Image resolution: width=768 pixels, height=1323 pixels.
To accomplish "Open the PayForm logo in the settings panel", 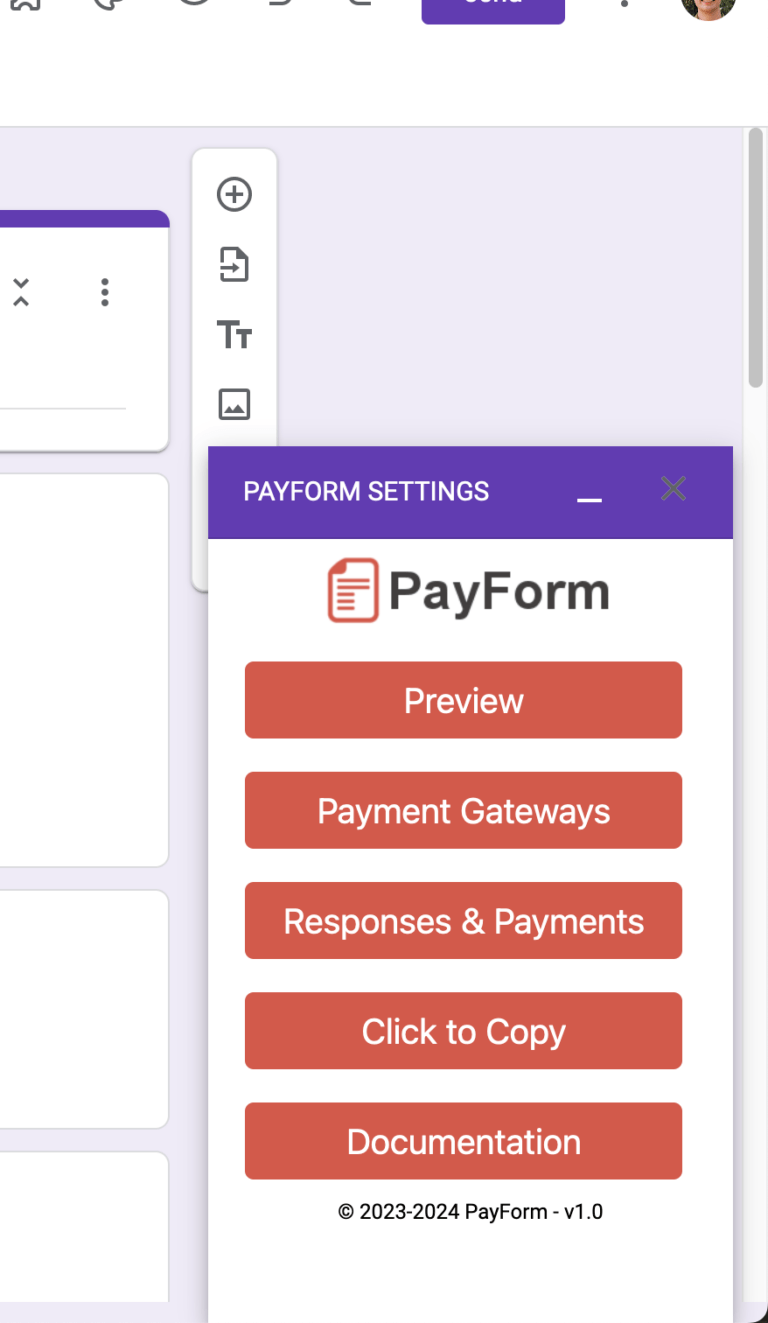I will [x=468, y=590].
